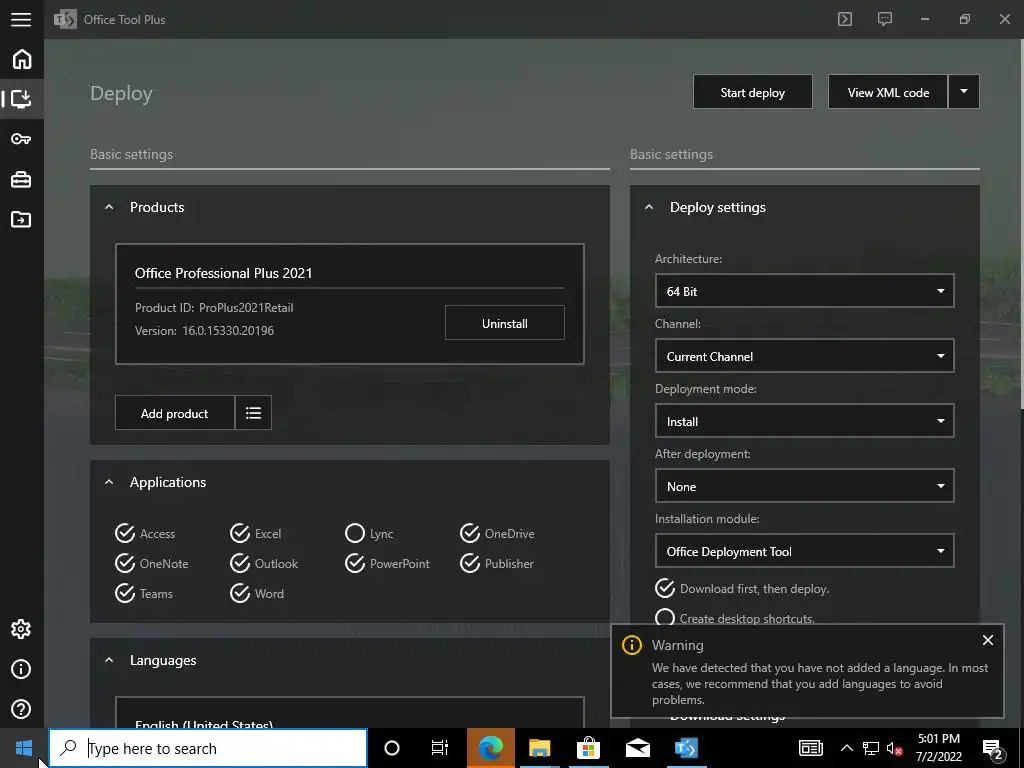Uncheck the OneDrive application
The height and width of the screenshot is (768, 1024).
point(470,534)
